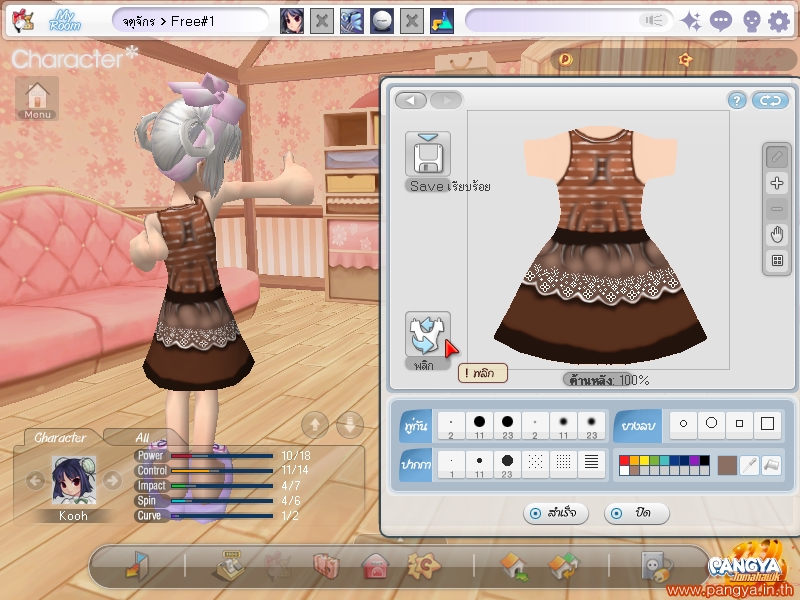Select hard brush size 11
Viewport: 800px width, 600px height.
pos(479,426)
